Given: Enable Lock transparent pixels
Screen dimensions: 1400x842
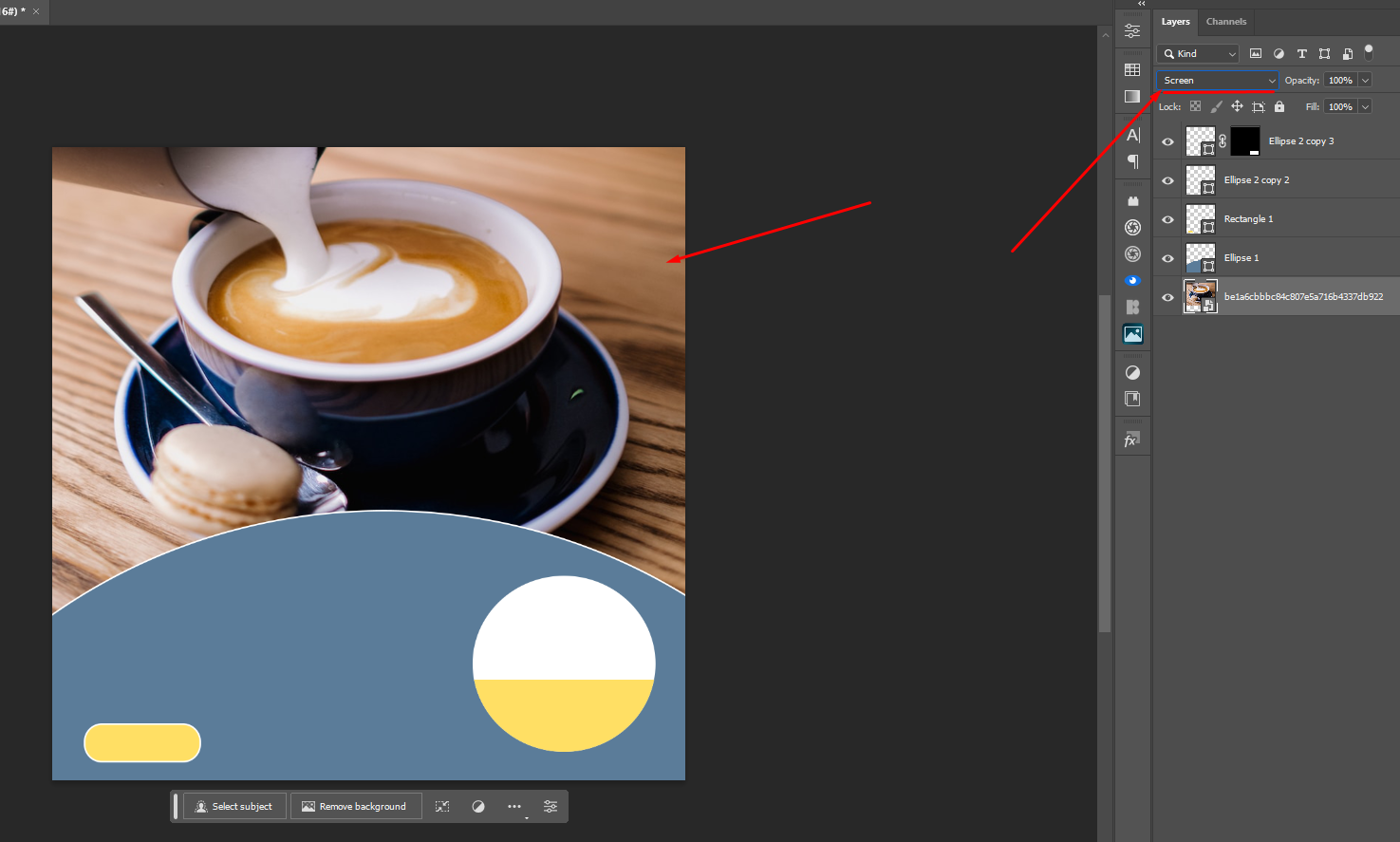Looking at the screenshot, I should pyautogui.click(x=1195, y=106).
